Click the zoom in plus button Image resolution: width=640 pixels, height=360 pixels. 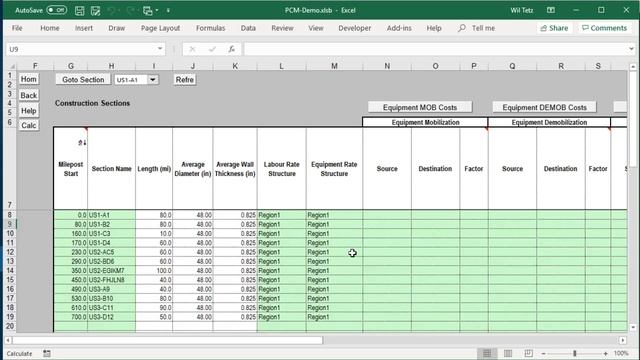606,353
